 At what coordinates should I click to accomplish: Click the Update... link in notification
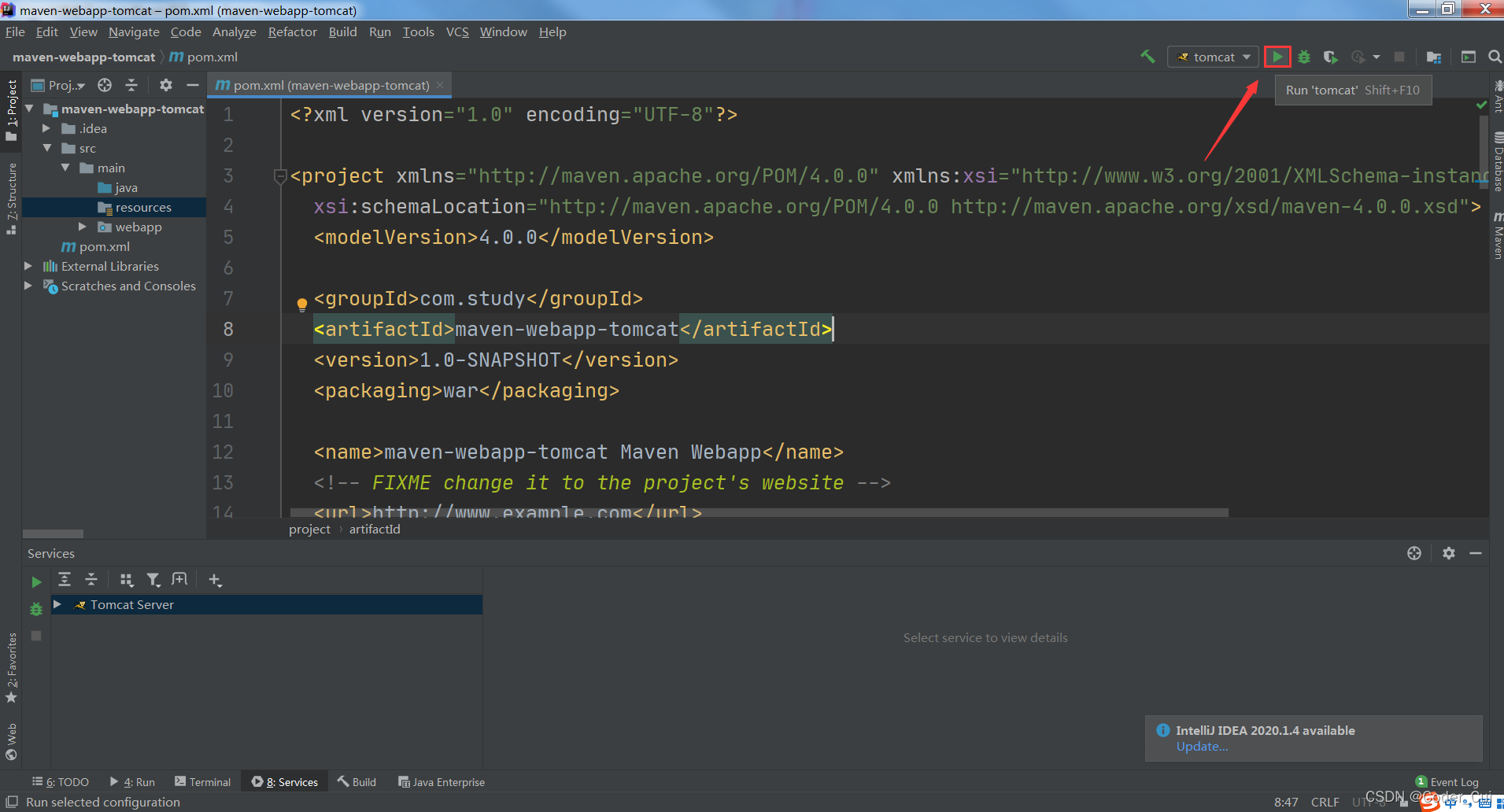click(1202, 747)
